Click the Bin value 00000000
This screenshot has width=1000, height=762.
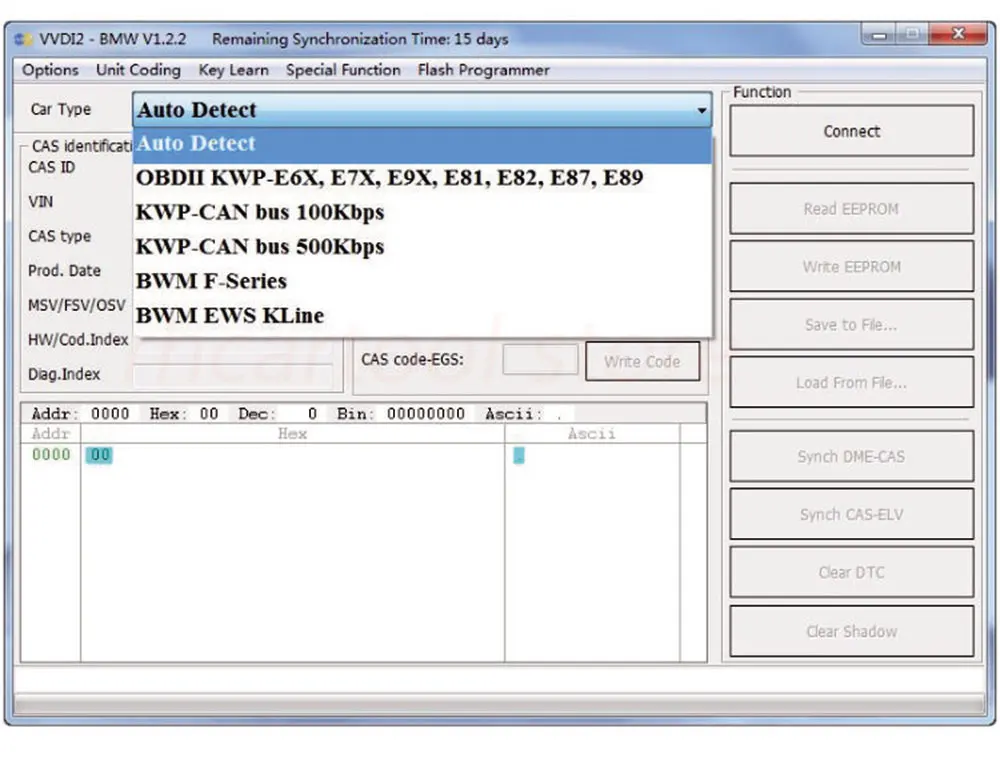coord(425,414)
